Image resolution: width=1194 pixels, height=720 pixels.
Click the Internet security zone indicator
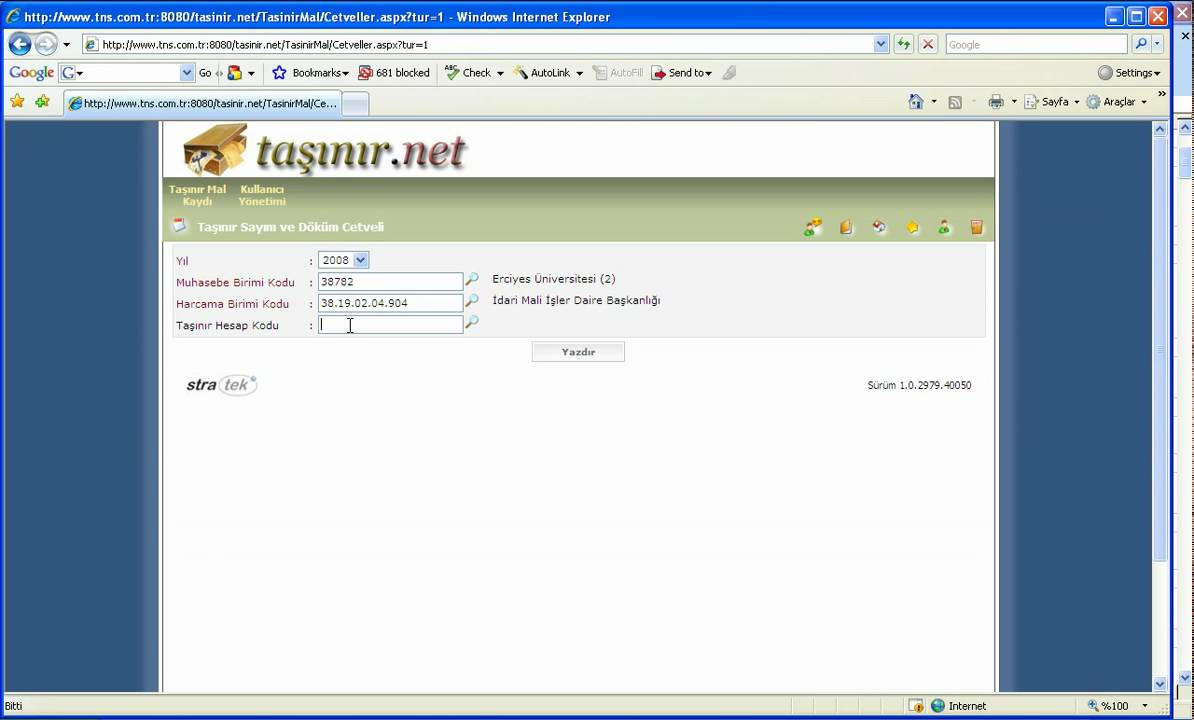point(959,706)
